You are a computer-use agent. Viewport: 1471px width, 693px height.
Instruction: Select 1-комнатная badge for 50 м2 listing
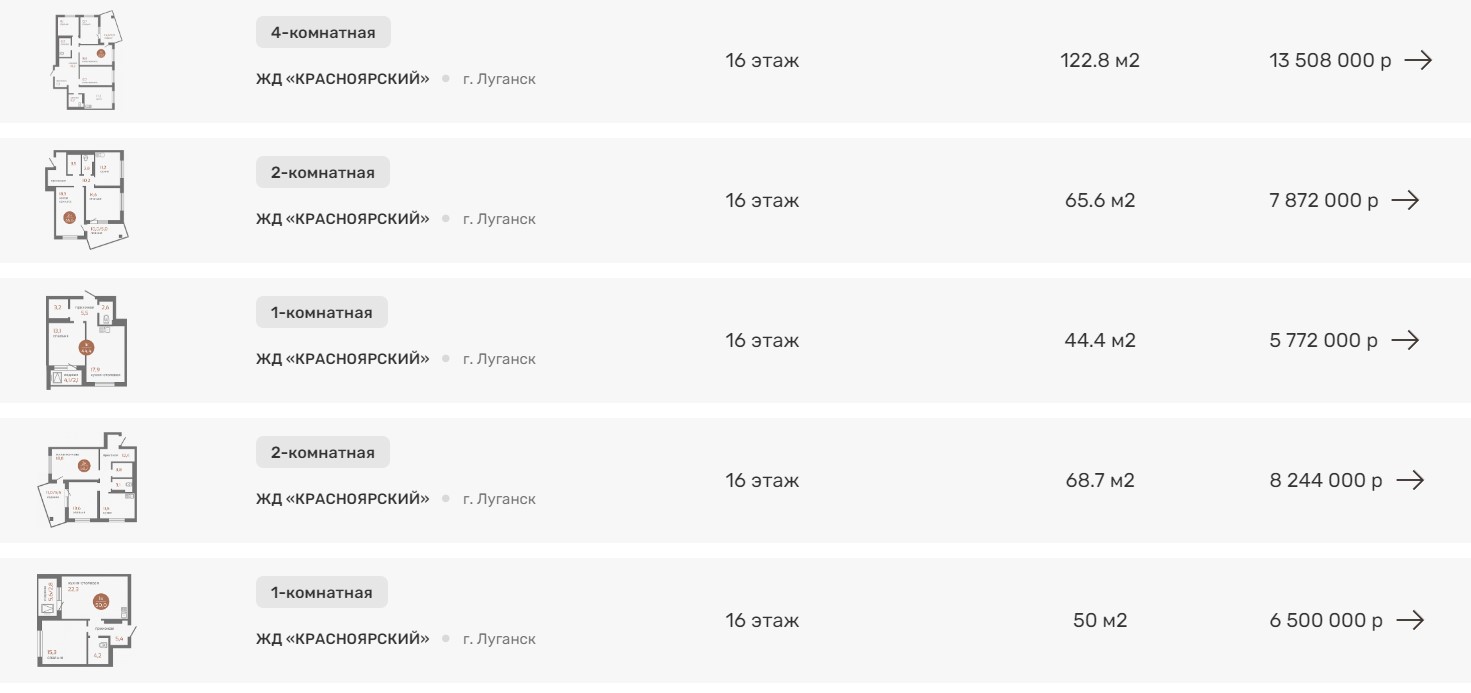(x=322, y=593)
